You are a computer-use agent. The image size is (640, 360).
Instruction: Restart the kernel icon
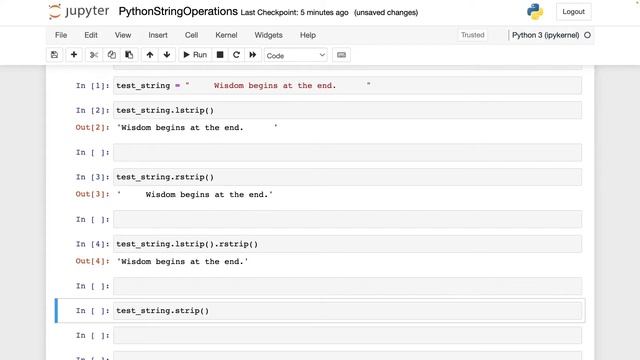pyautogui.click(x=236, y=55)
